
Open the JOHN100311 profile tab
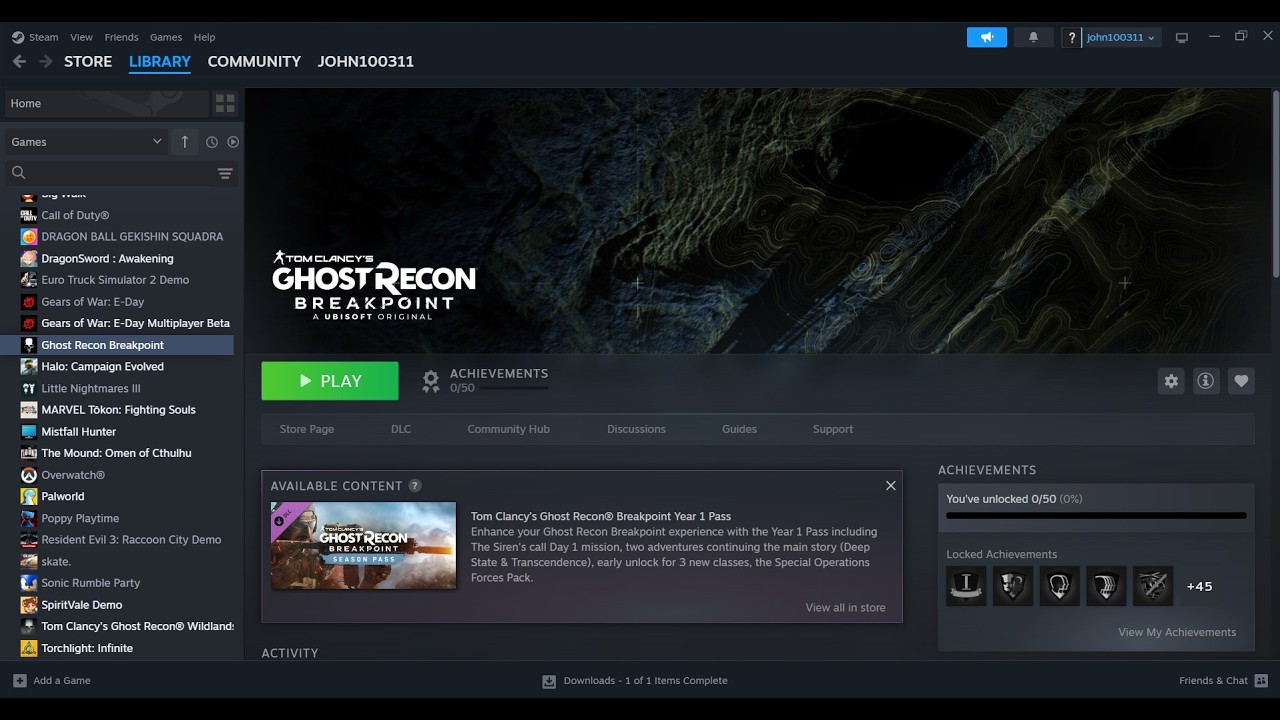tap(366, 61)
